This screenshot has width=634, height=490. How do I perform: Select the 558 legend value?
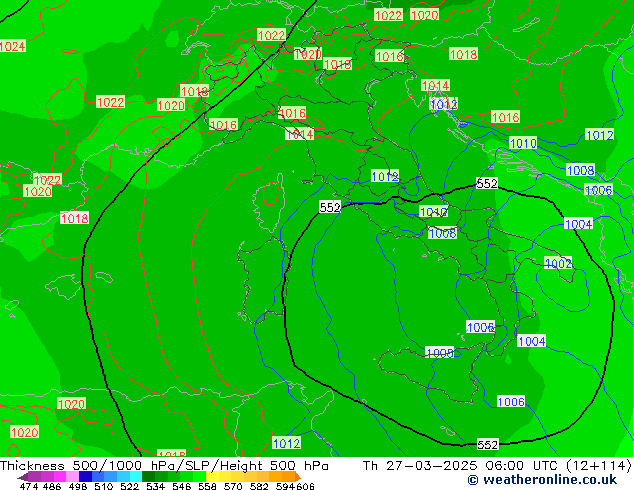tap(207, 486)
